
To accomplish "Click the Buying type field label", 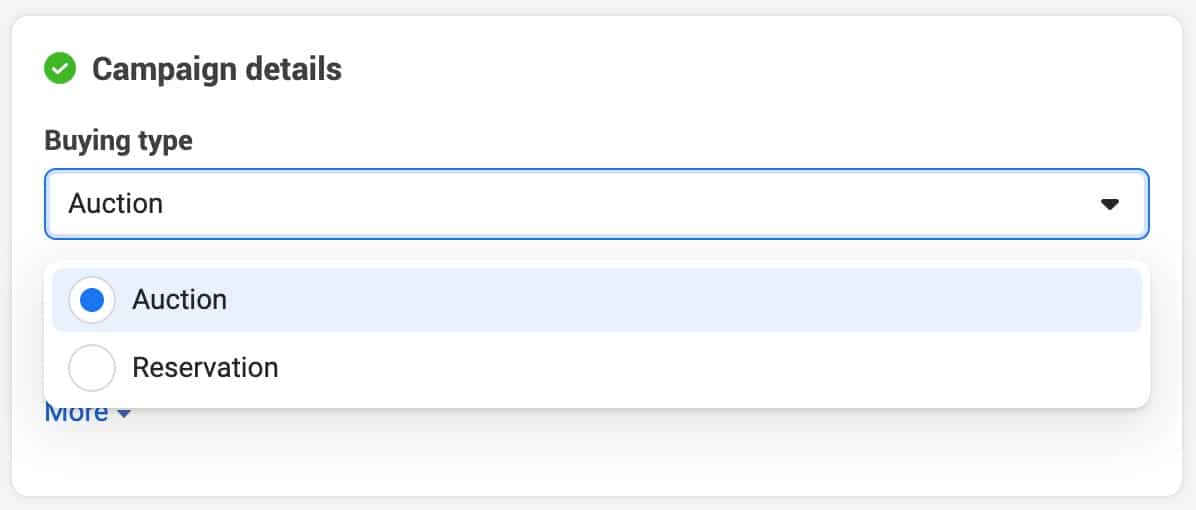I will pyautogui.click(x=118, y=141).
